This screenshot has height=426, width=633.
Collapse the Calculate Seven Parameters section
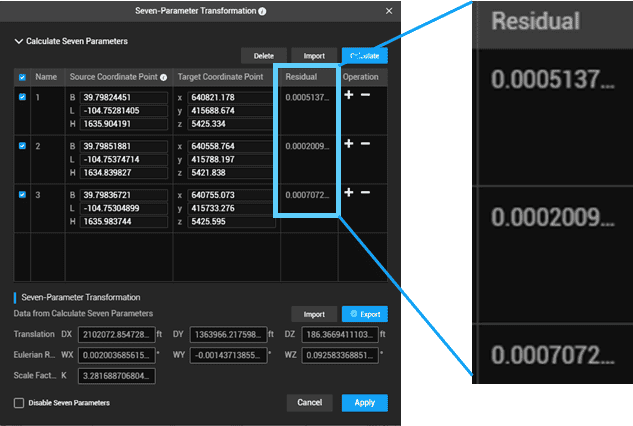(x=18, y=41)
